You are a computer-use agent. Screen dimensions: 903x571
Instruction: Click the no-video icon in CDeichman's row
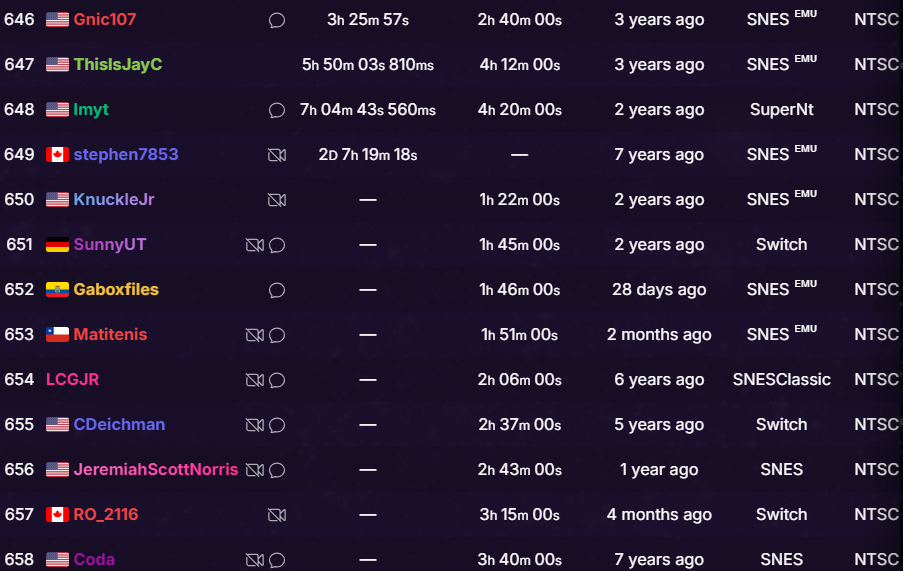click(254, 425)
